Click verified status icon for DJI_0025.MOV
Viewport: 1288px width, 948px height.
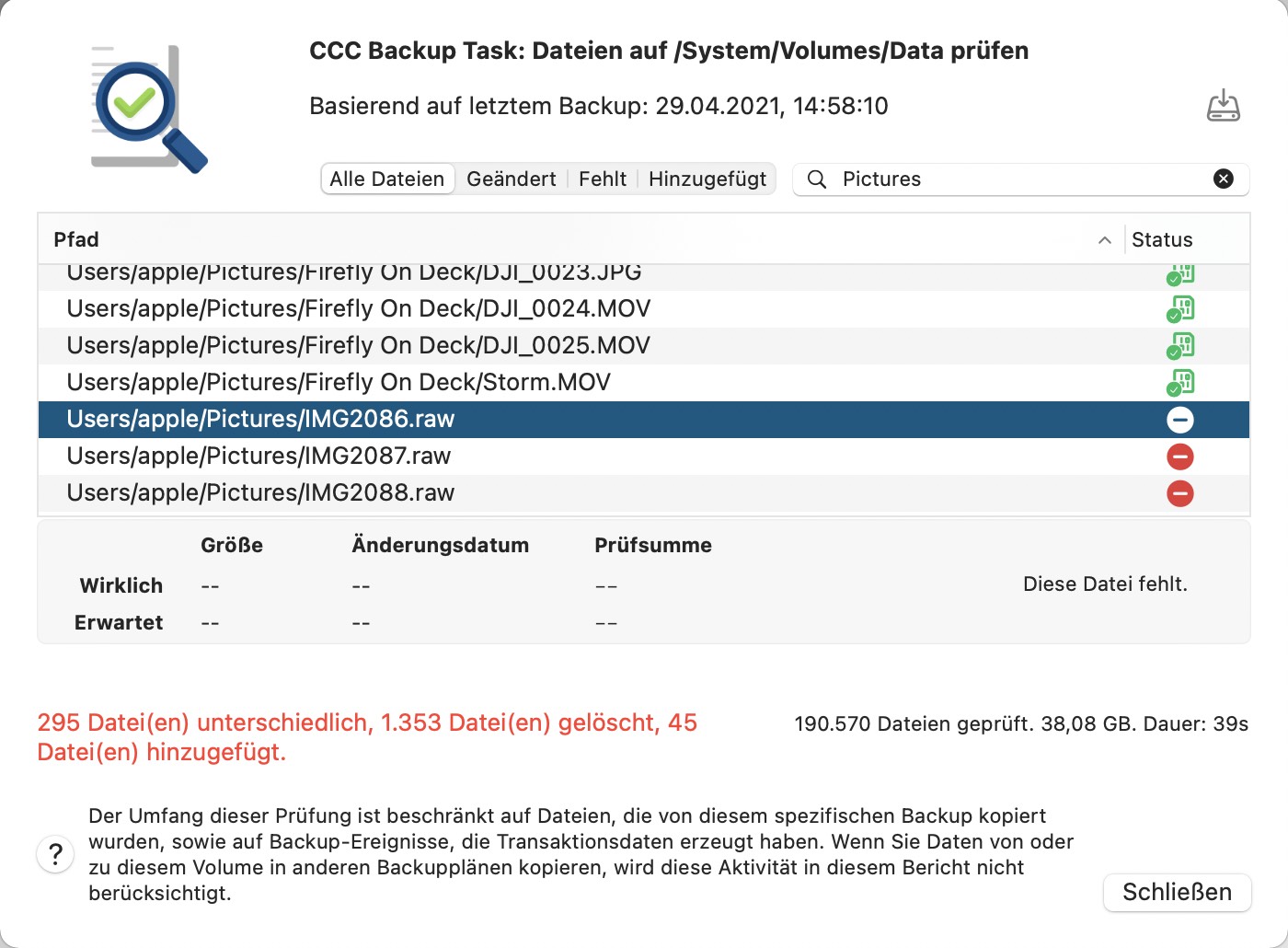(x=1180, y=345)
